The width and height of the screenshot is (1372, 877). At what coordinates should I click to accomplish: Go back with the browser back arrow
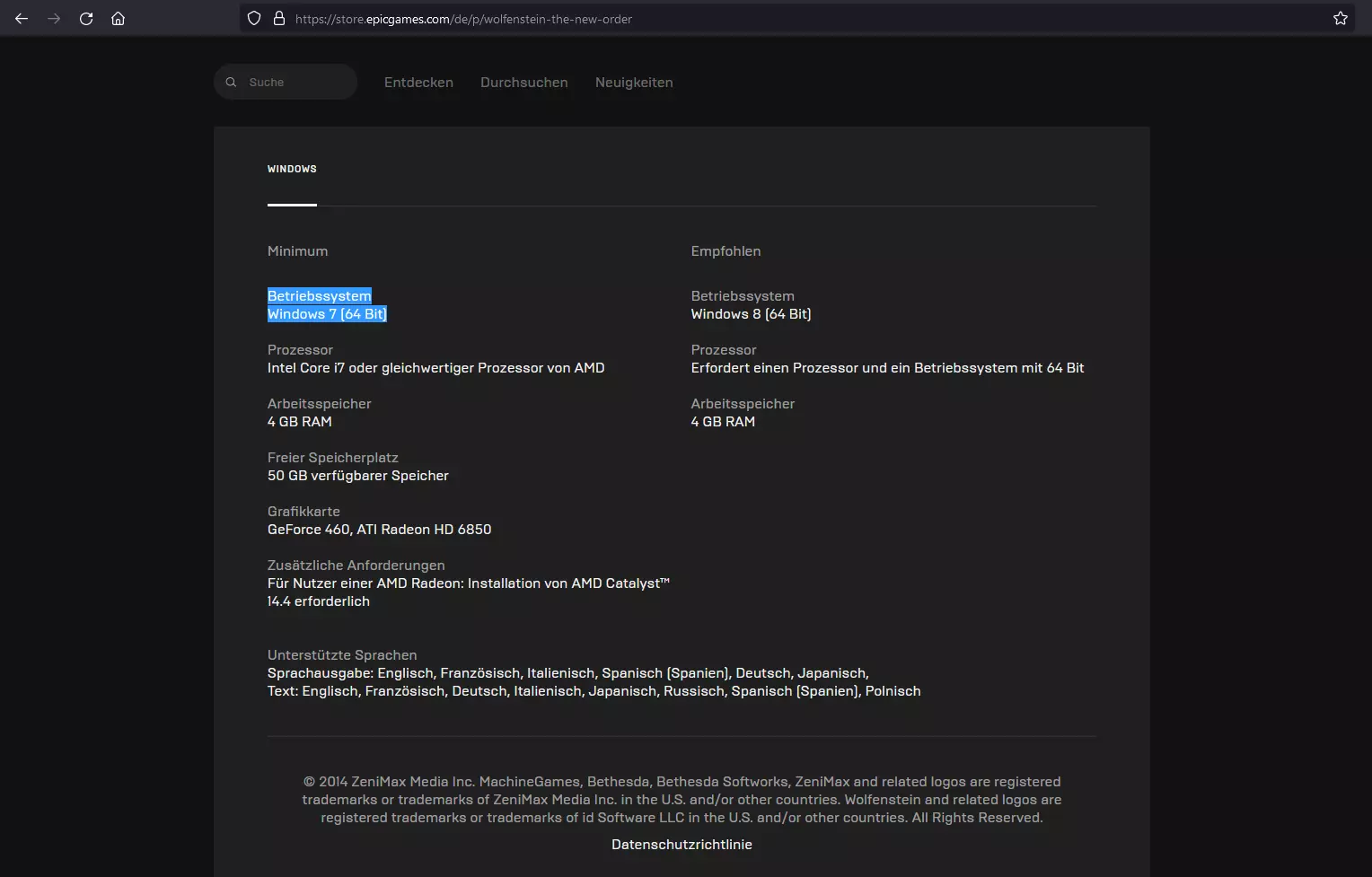coord(22,19)
